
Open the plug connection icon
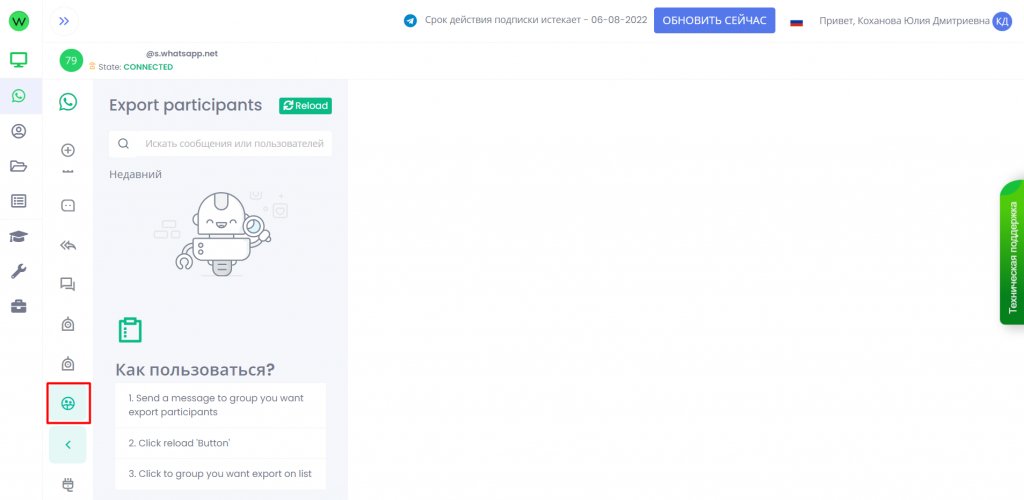pos(68,484)
